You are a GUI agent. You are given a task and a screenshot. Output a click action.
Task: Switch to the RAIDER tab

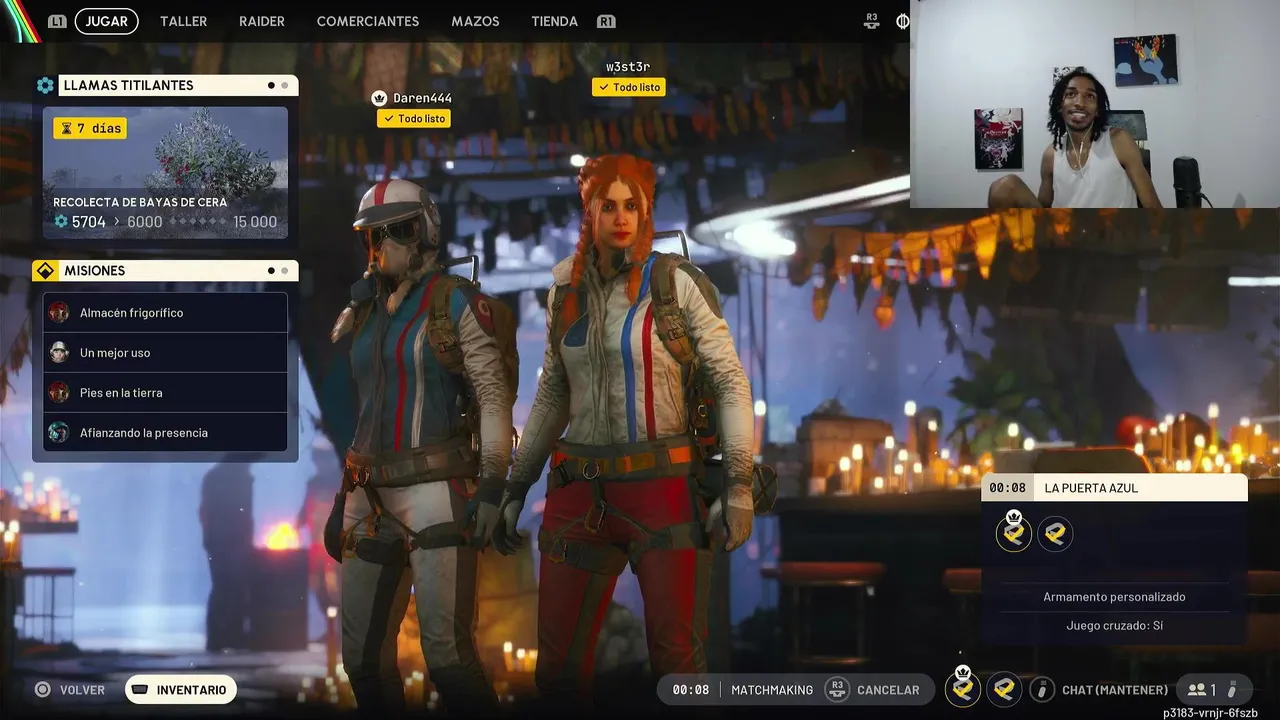tap(262, 21)
